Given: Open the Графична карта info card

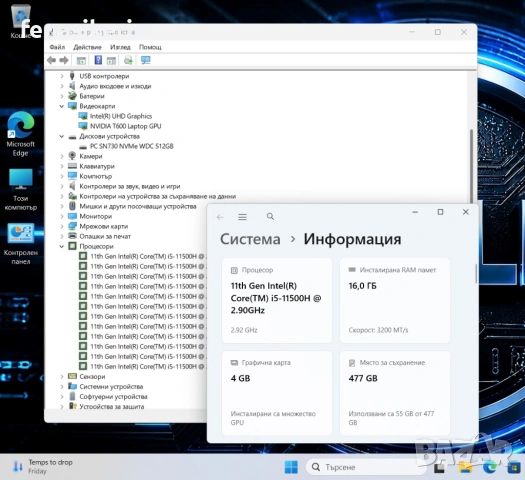Looking at the screenshot, I should tap(277, 393).
